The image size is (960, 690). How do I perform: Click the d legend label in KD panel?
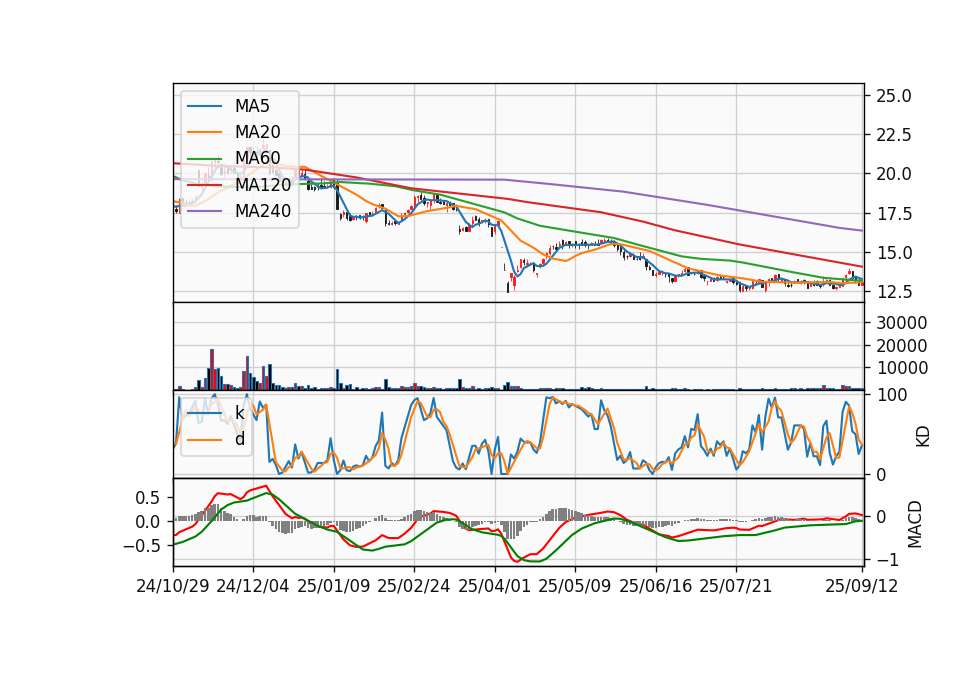(x=240, y=439)
